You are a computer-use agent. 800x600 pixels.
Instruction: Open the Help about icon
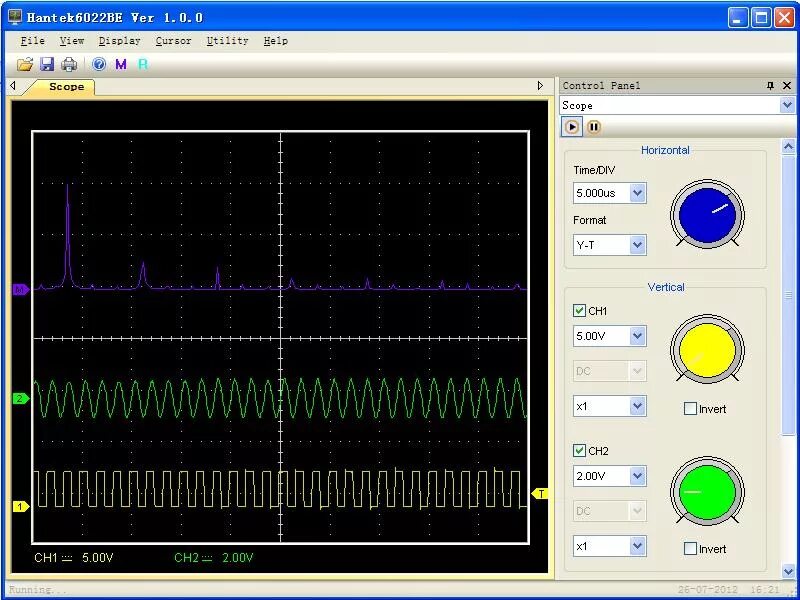tap(98, 63)
